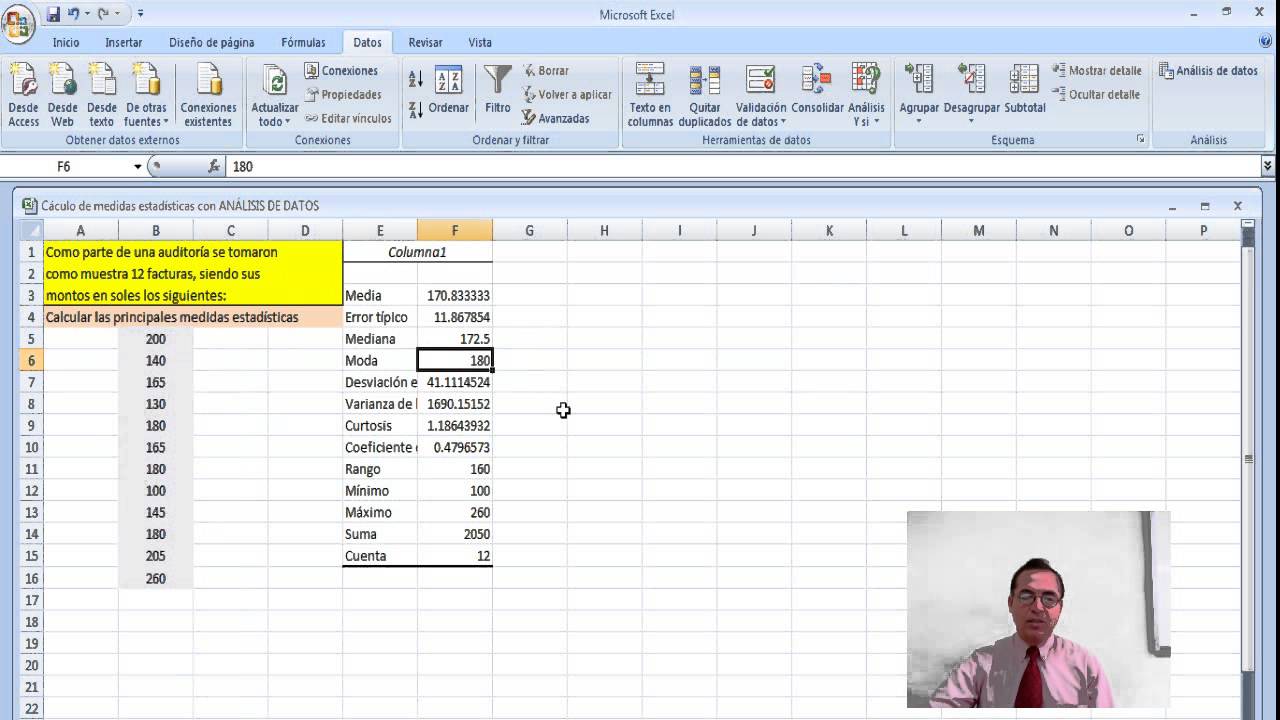Expand the formula bar

[x=1268, y=166]
